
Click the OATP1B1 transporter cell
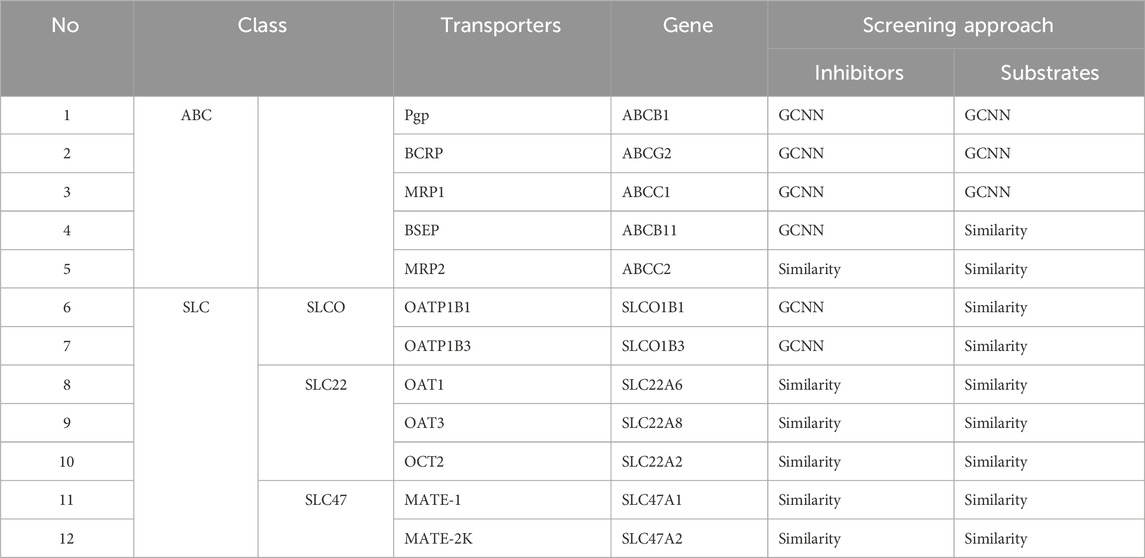coord(501,307)
